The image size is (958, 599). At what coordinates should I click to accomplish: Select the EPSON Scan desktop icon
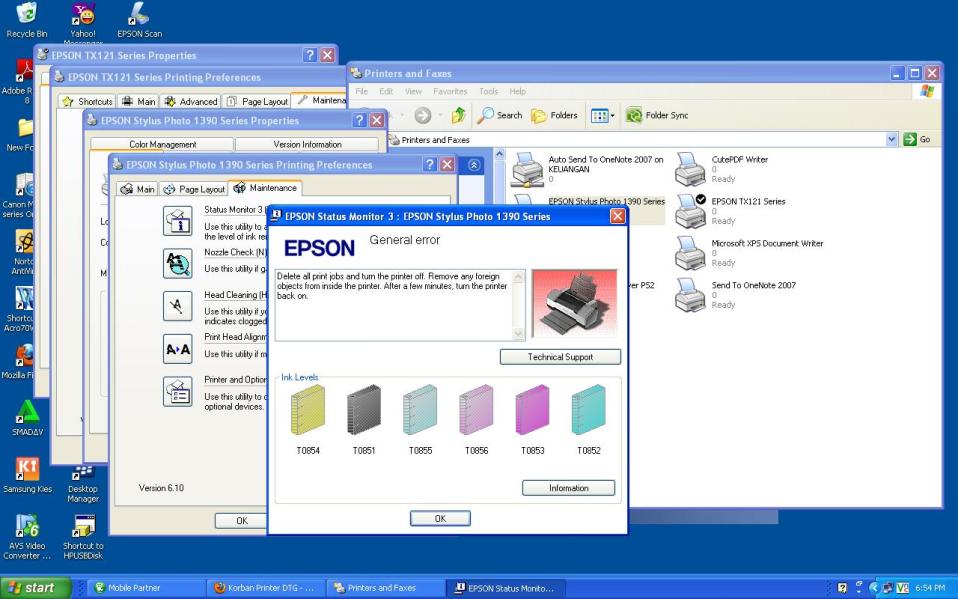pyautogui.click(x=139, y=20)
